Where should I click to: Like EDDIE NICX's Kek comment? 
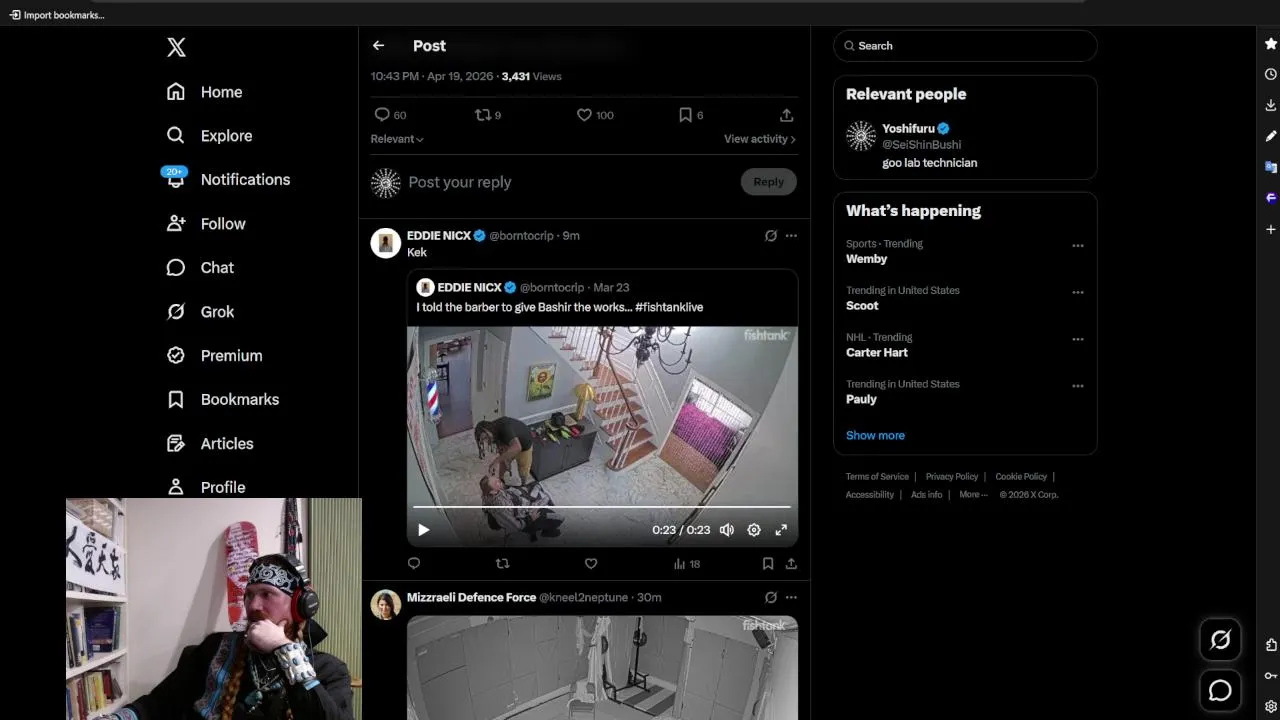[591, 564]
